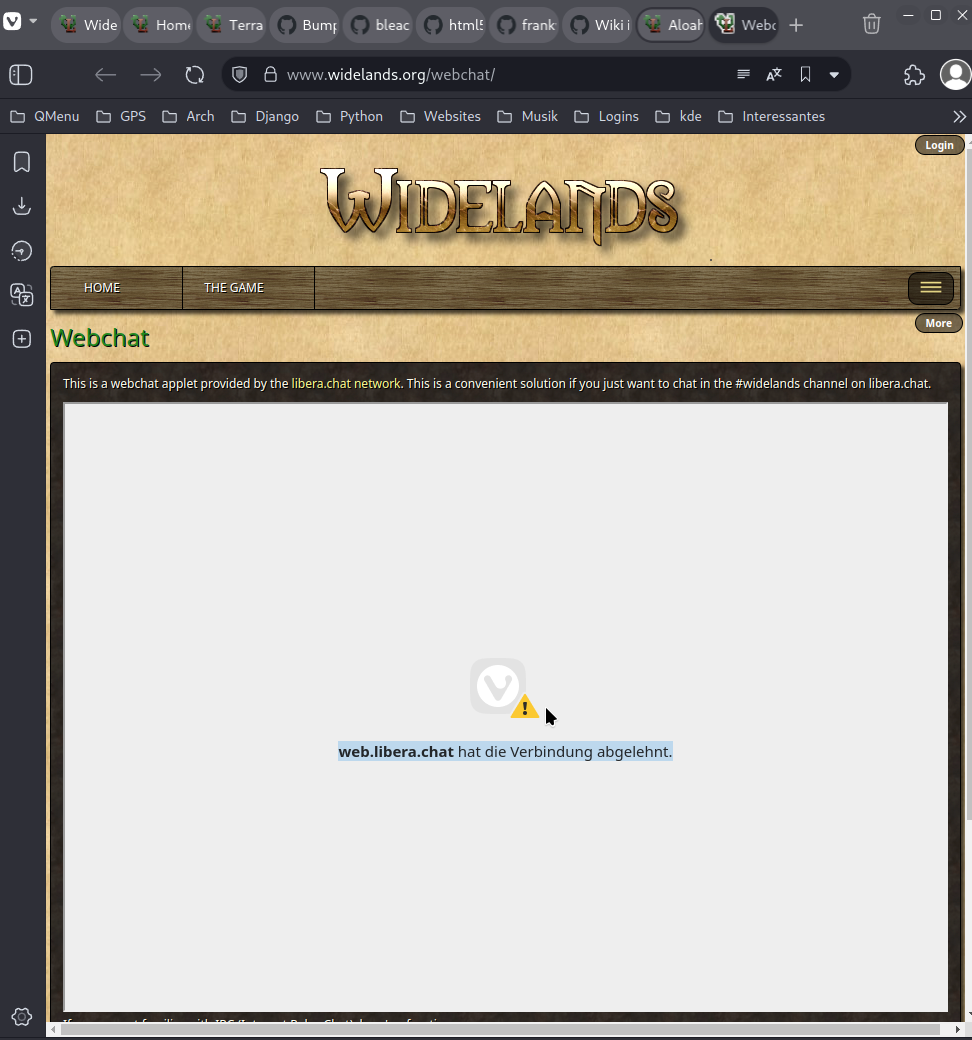Switch to the Home tab
Viewport: 972px width, 1040px height.
tap(159, 25)
